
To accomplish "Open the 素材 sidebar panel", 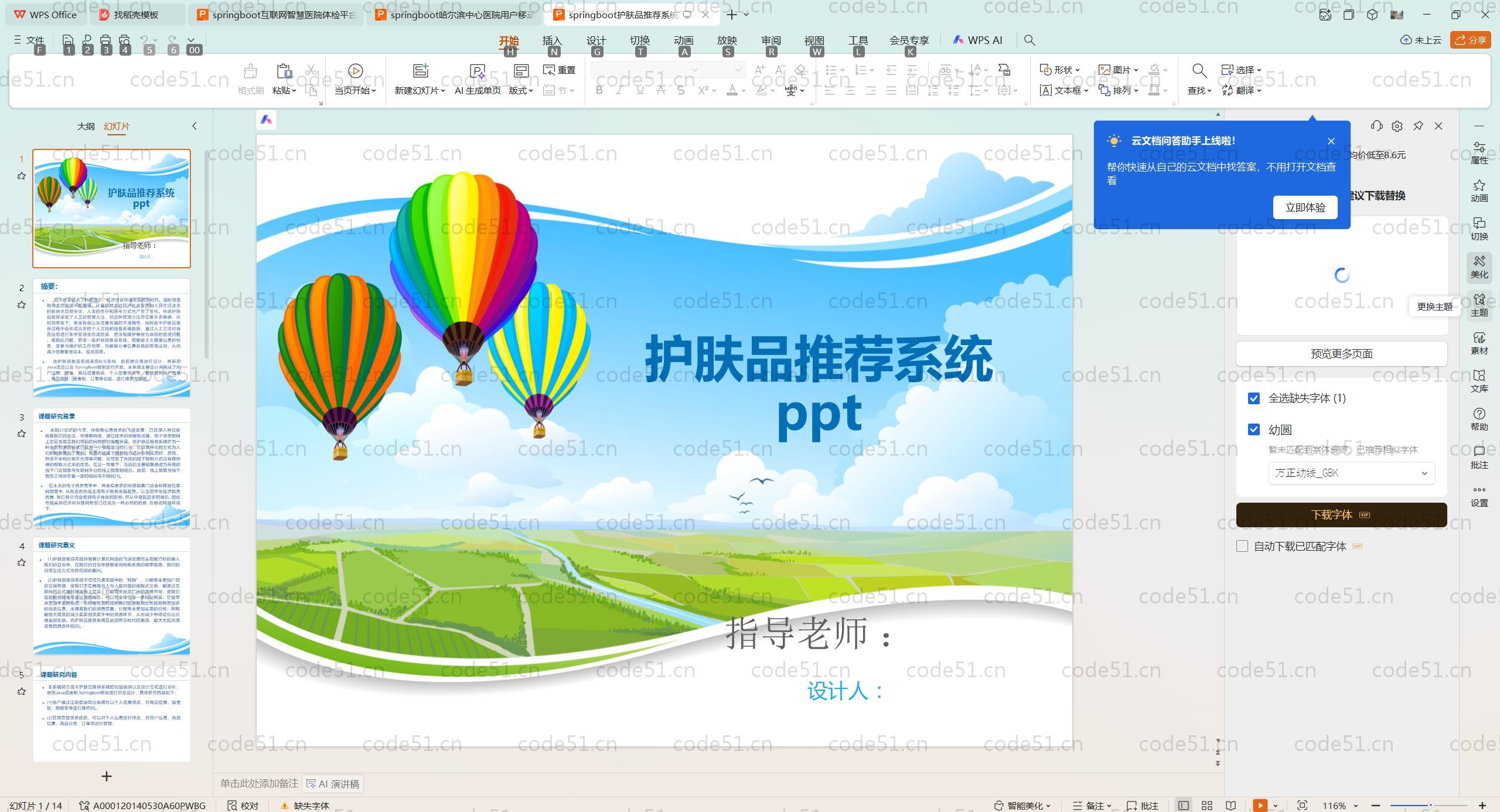I will pyautogui.click(x=1479, y=343).
